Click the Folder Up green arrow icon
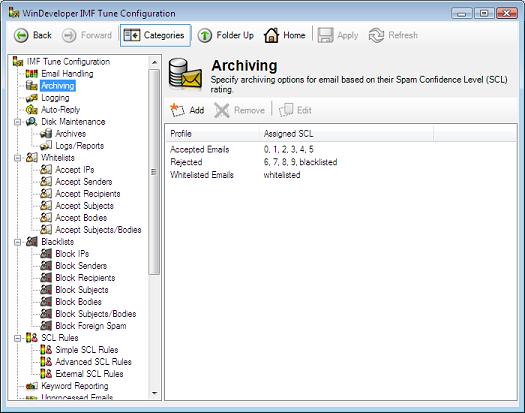This screenshot has height=413, width=525. coord(205,36)
